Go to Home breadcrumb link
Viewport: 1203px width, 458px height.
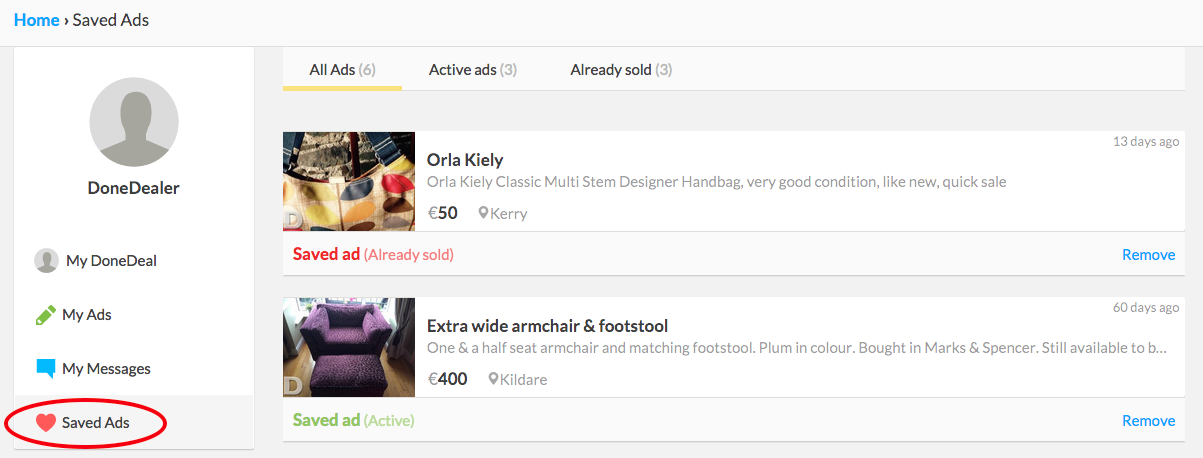[37, 20]
